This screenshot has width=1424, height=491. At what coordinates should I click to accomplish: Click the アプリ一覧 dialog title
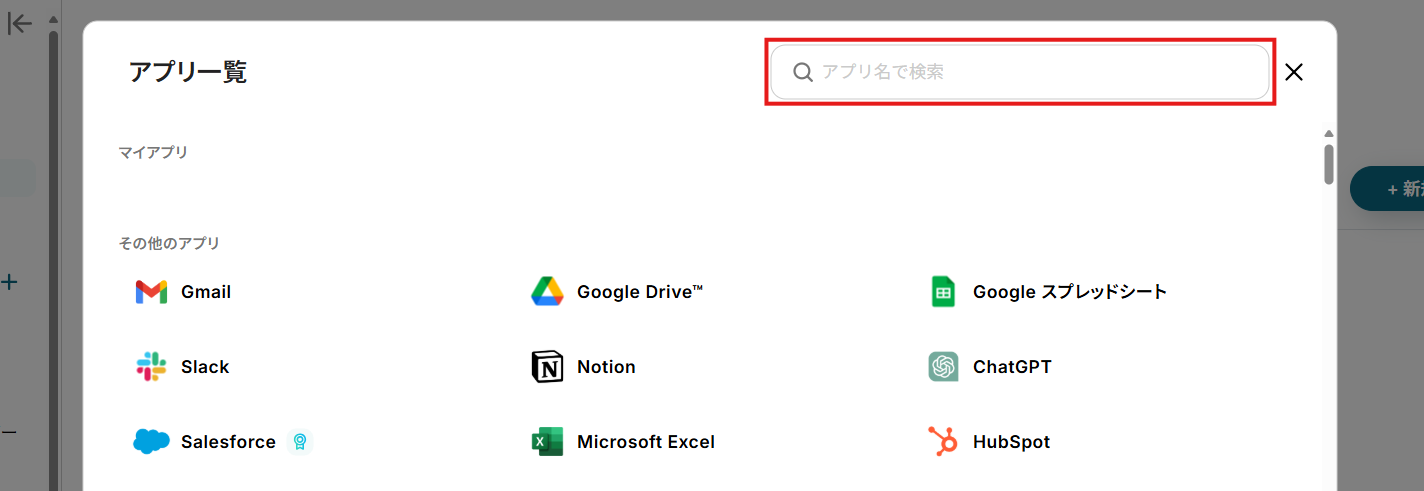click(x=188, y=72)
